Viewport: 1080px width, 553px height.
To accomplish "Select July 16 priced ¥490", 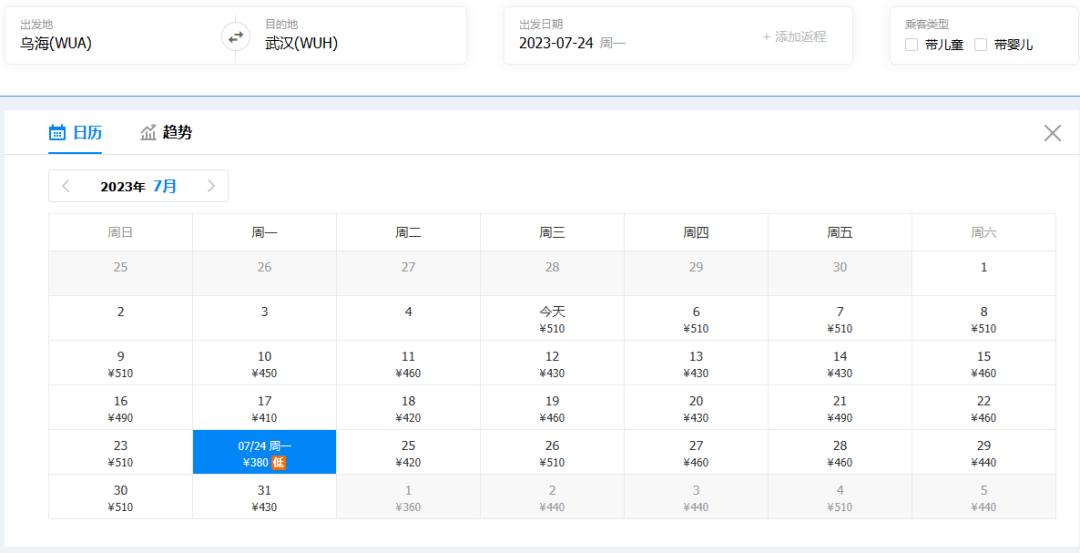I will point(121,408).
